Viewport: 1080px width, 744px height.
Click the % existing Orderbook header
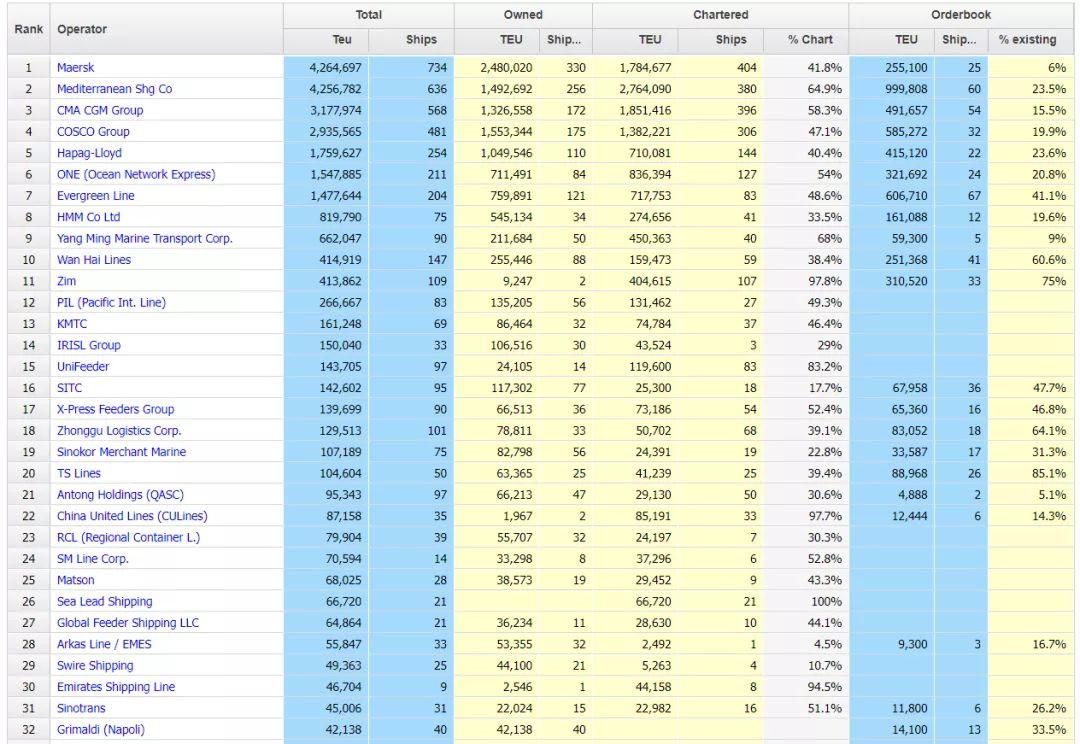point(1030,40)
